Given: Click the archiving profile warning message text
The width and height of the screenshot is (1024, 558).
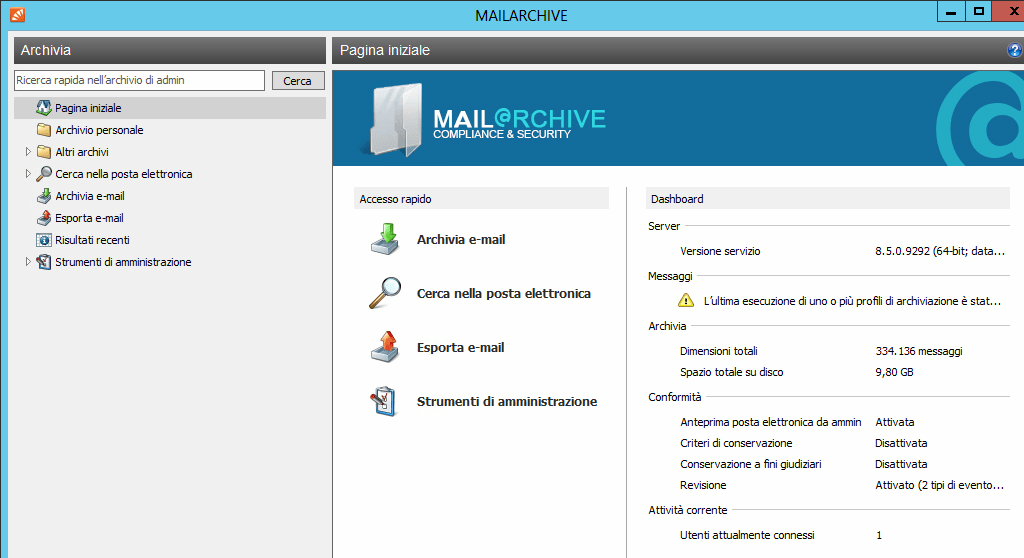Looking at the screenshot, I should (852, 301).
